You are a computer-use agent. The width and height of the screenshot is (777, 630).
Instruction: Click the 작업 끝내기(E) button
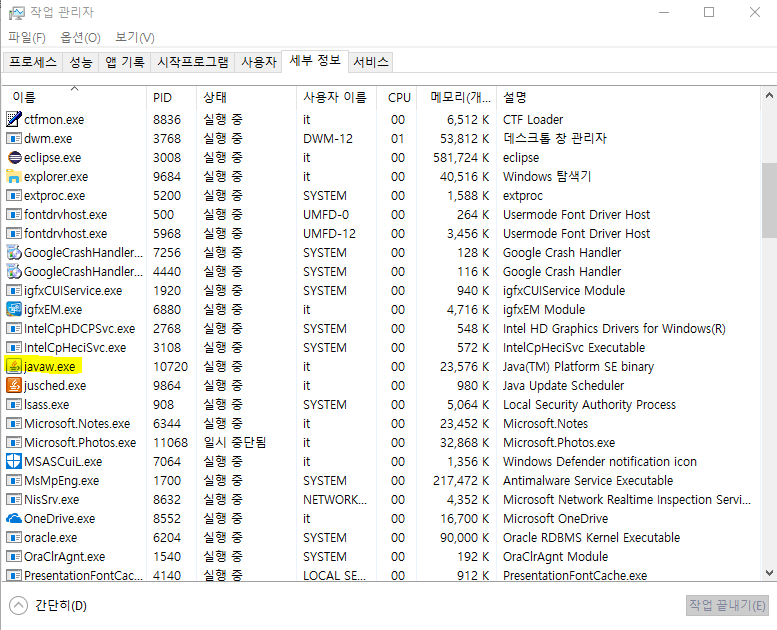[x=727, y=605]
